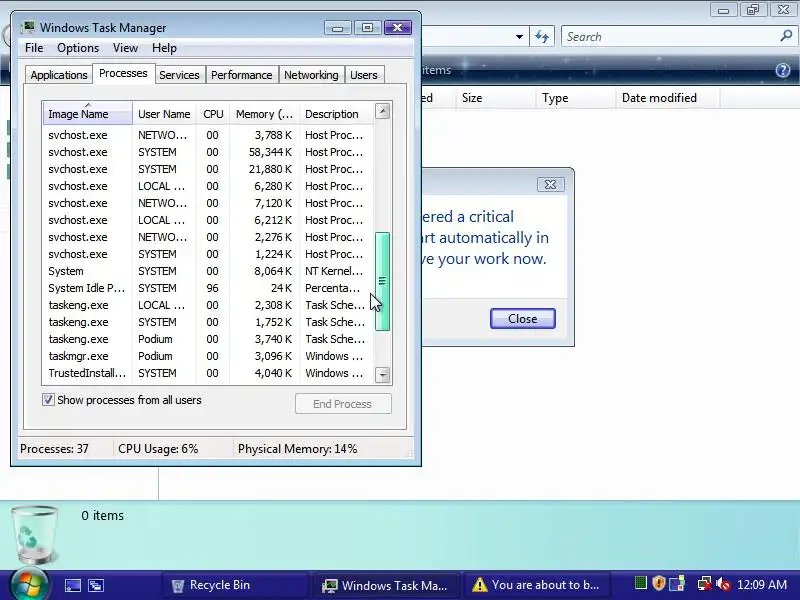Sort by Description column header
The width and height of the screenshot is (800, 600).
pos(337,114)
